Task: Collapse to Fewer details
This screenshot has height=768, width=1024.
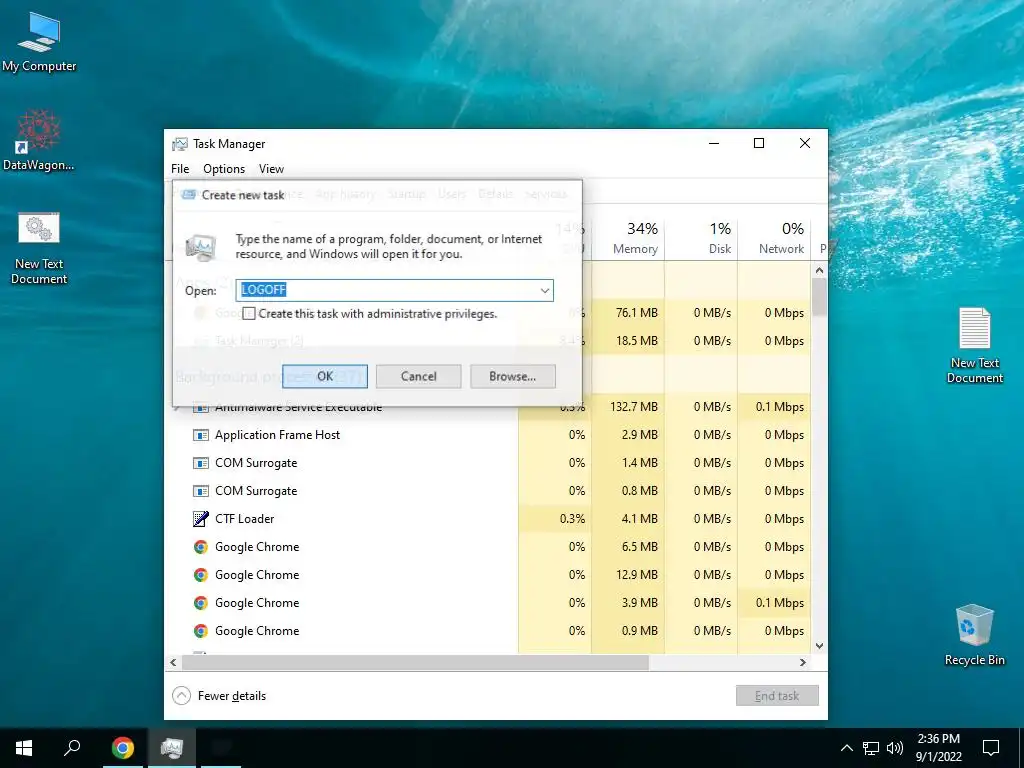Action: (x=219, y=696)
